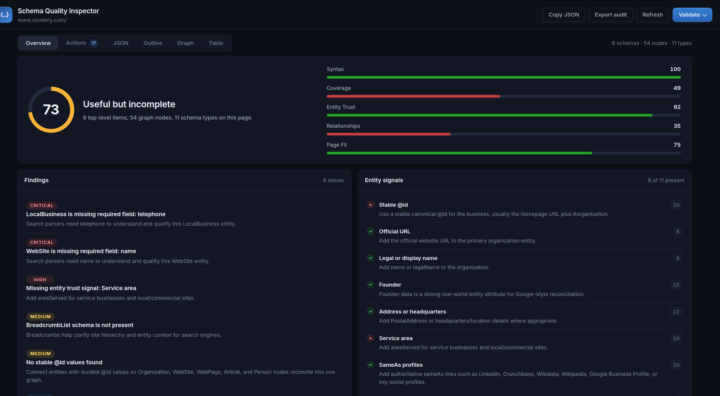The height and width of the screenshot is (396, 720).
Task: Click the weight badge on SameAs profiles row
Action: click(x=676, y=365)
